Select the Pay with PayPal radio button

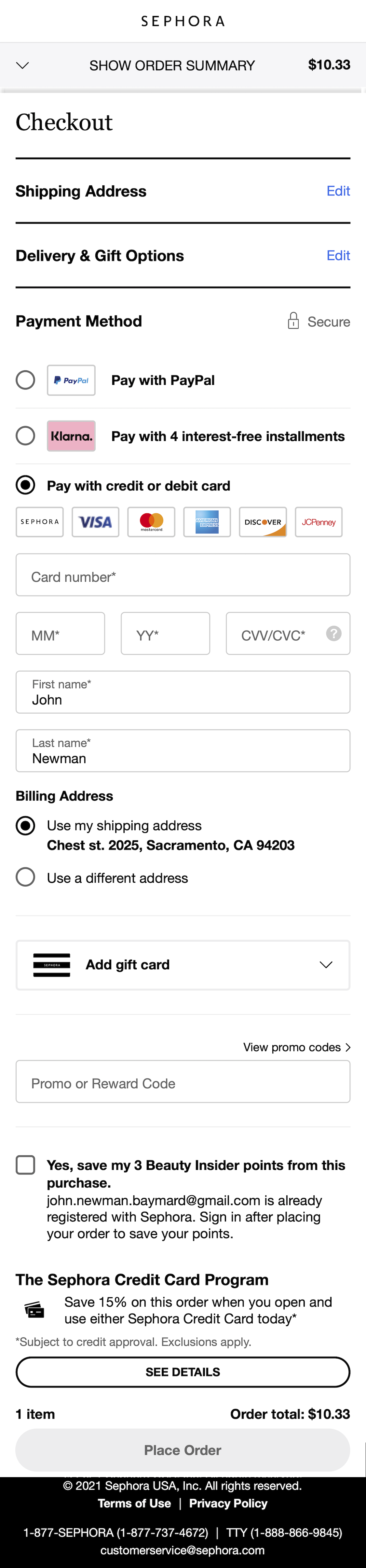25,380
